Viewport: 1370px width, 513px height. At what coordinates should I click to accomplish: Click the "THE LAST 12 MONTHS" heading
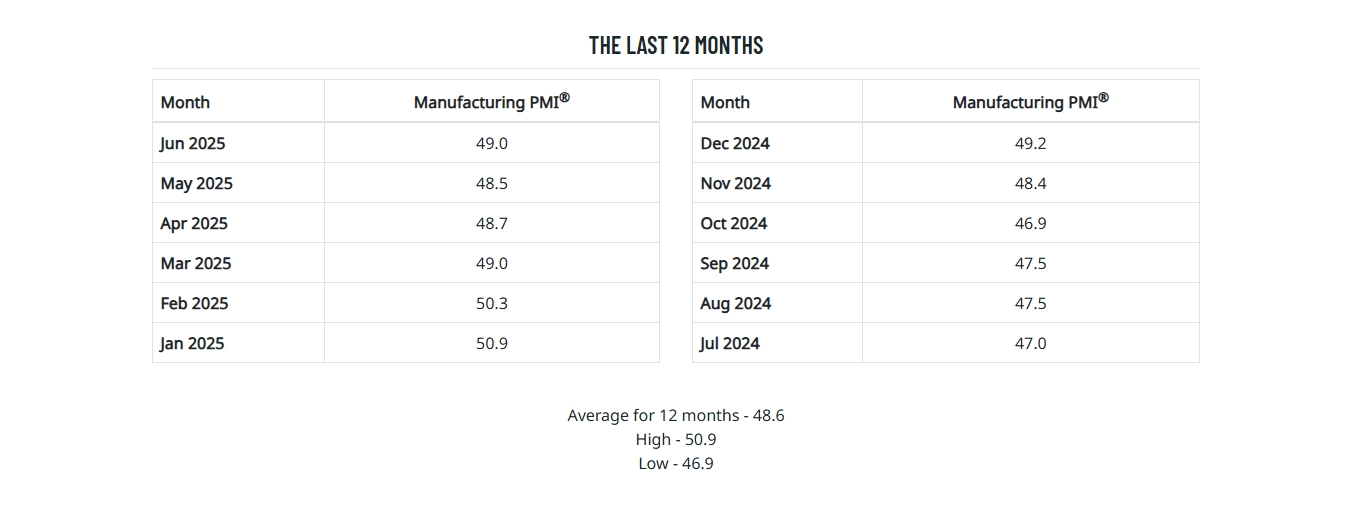pyautogui.click(x=676, y=45)
